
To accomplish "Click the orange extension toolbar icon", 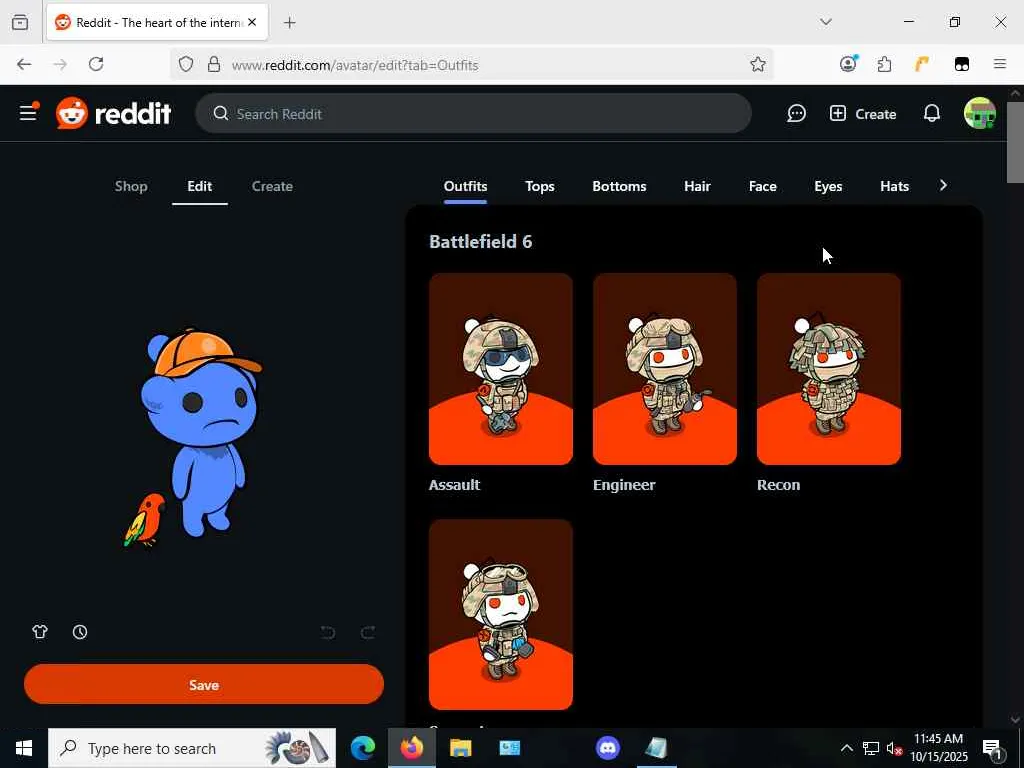I will pyautogui.click(x=921, y=64).
